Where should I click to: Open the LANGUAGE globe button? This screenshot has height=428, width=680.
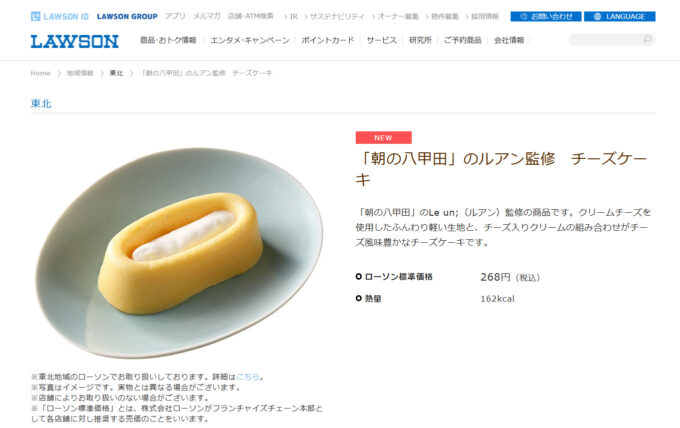[620, 16]
